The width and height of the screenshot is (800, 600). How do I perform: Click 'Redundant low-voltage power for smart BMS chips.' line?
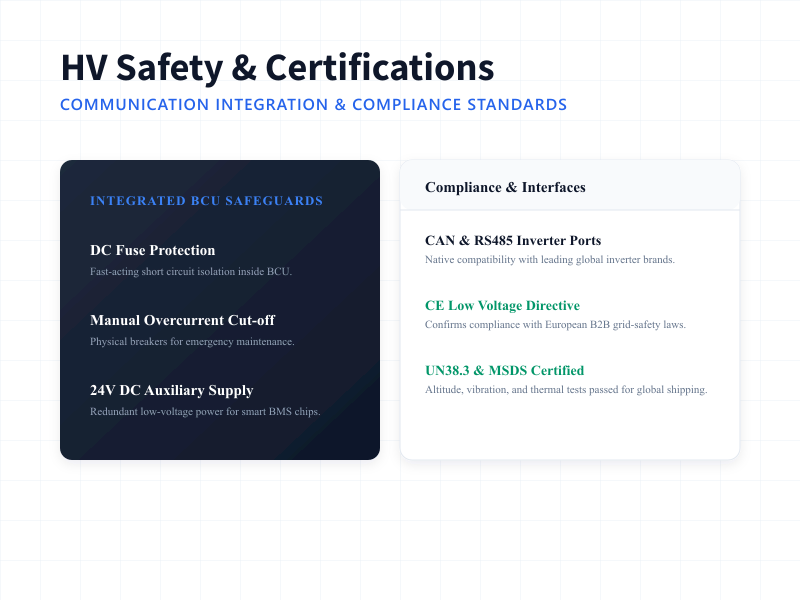tap(205, 411)
